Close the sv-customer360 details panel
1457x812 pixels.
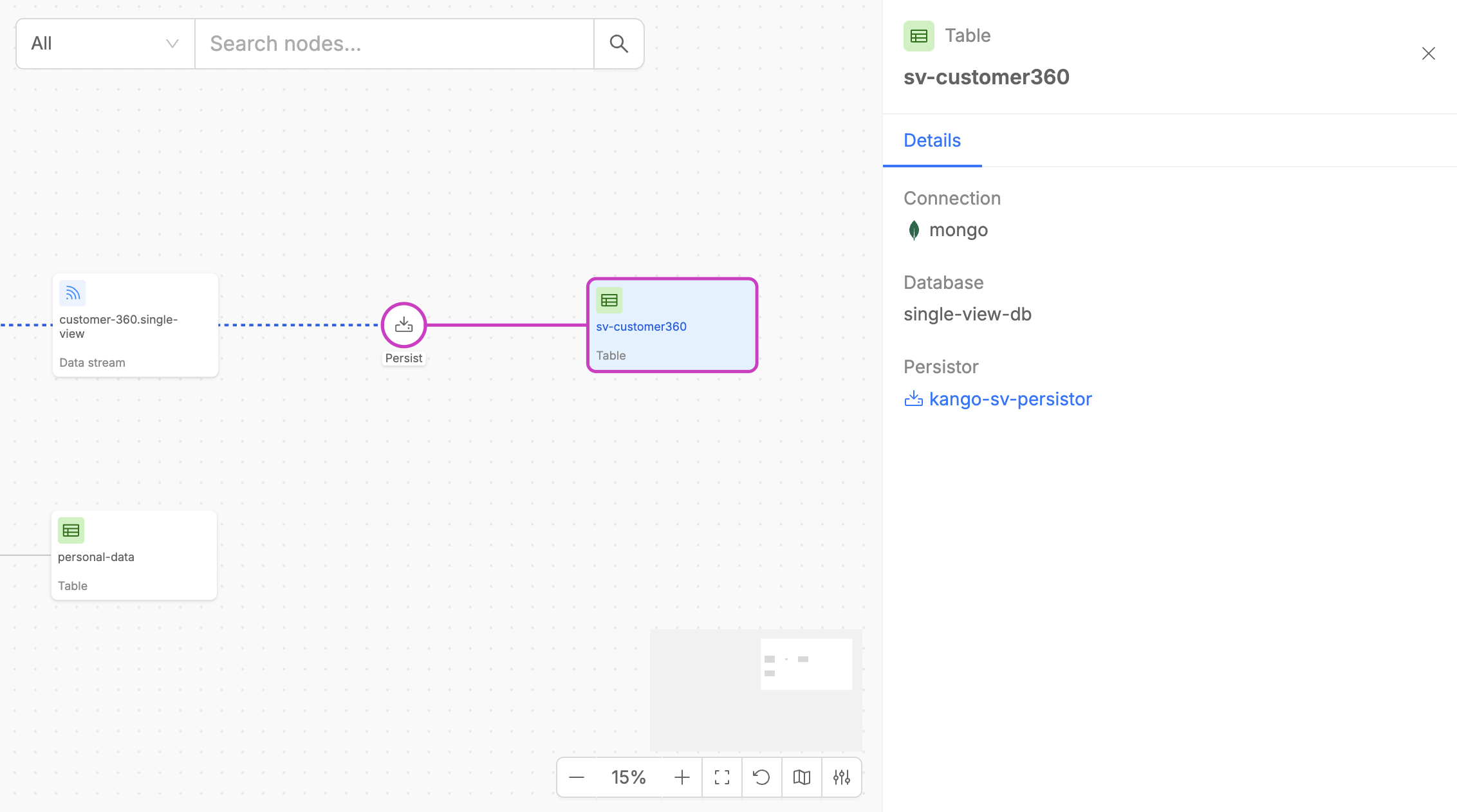point(1428,53)
